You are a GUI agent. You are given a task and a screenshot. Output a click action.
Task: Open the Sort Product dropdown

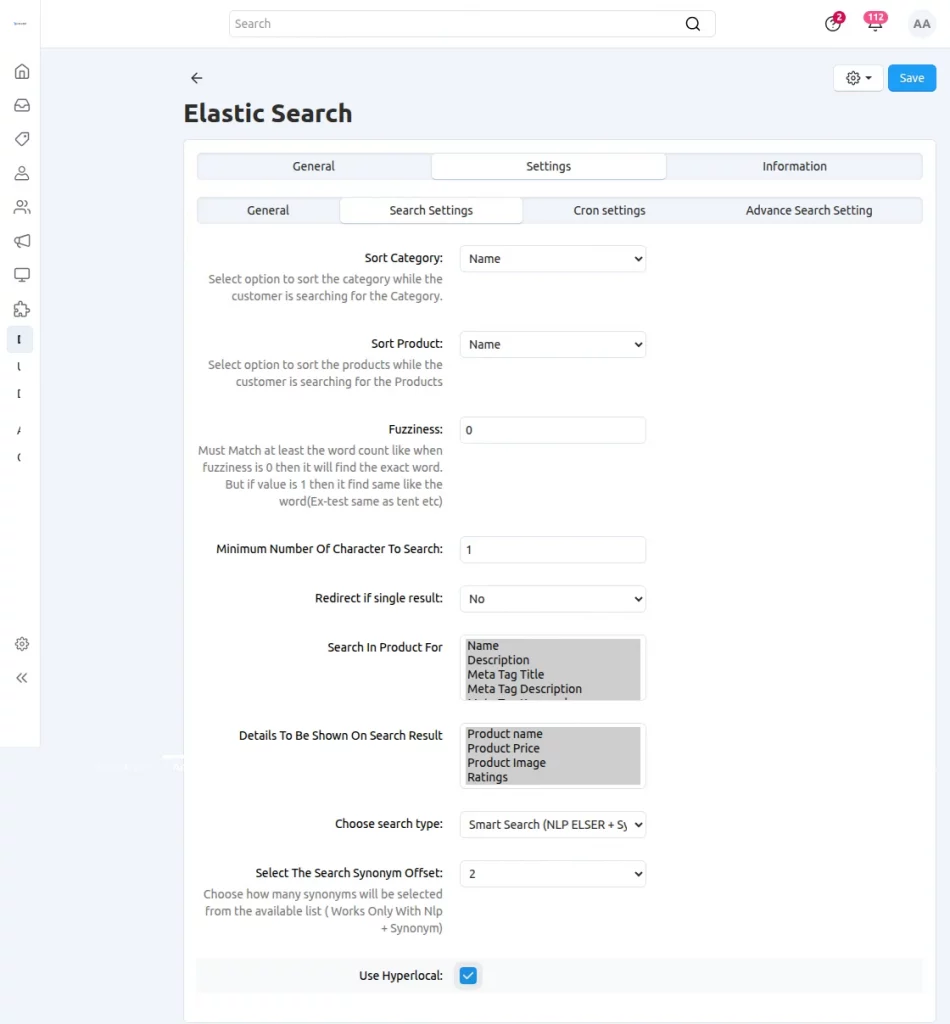[552, 344]
